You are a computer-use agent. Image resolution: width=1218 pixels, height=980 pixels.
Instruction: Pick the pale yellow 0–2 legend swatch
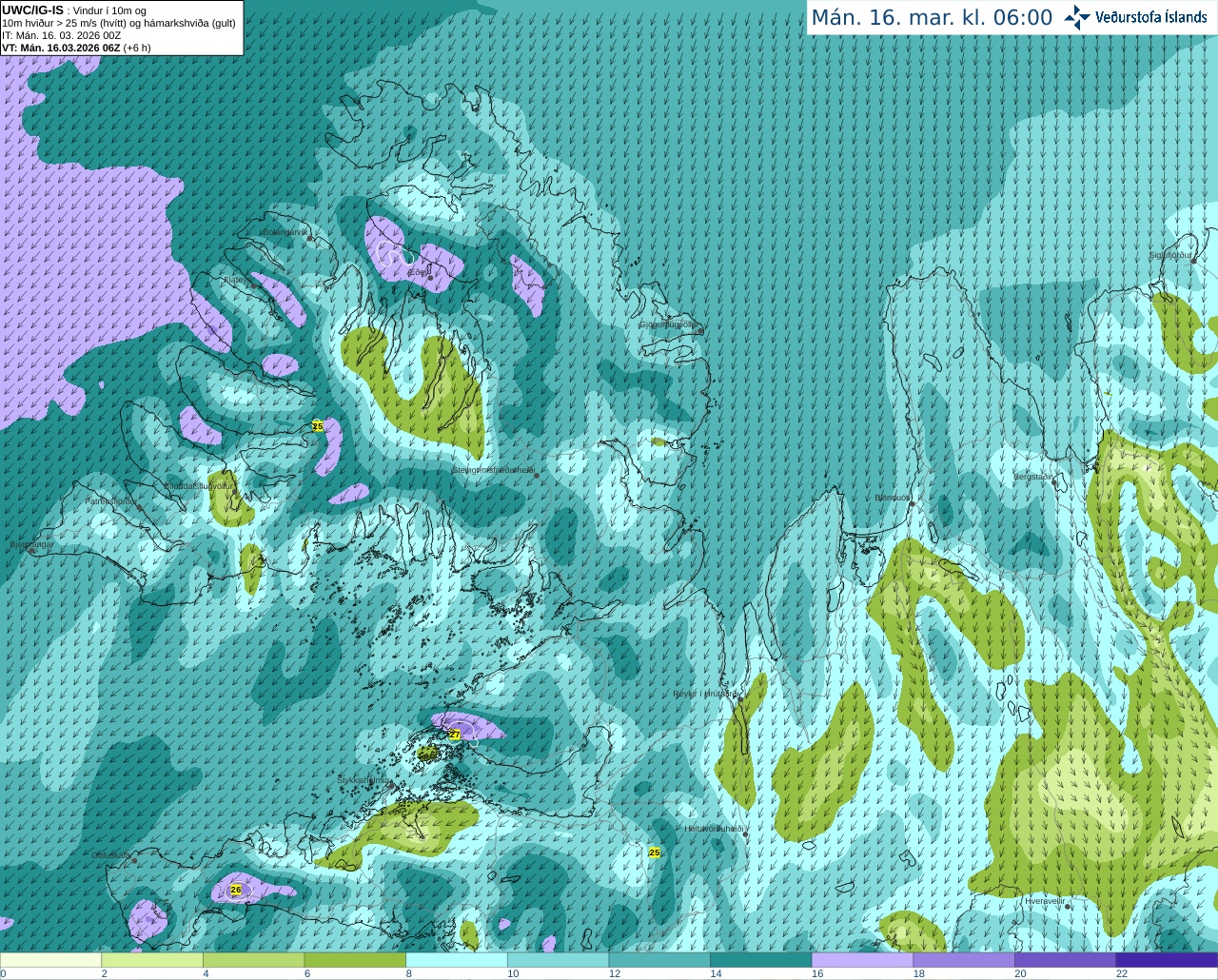point(50,960)
